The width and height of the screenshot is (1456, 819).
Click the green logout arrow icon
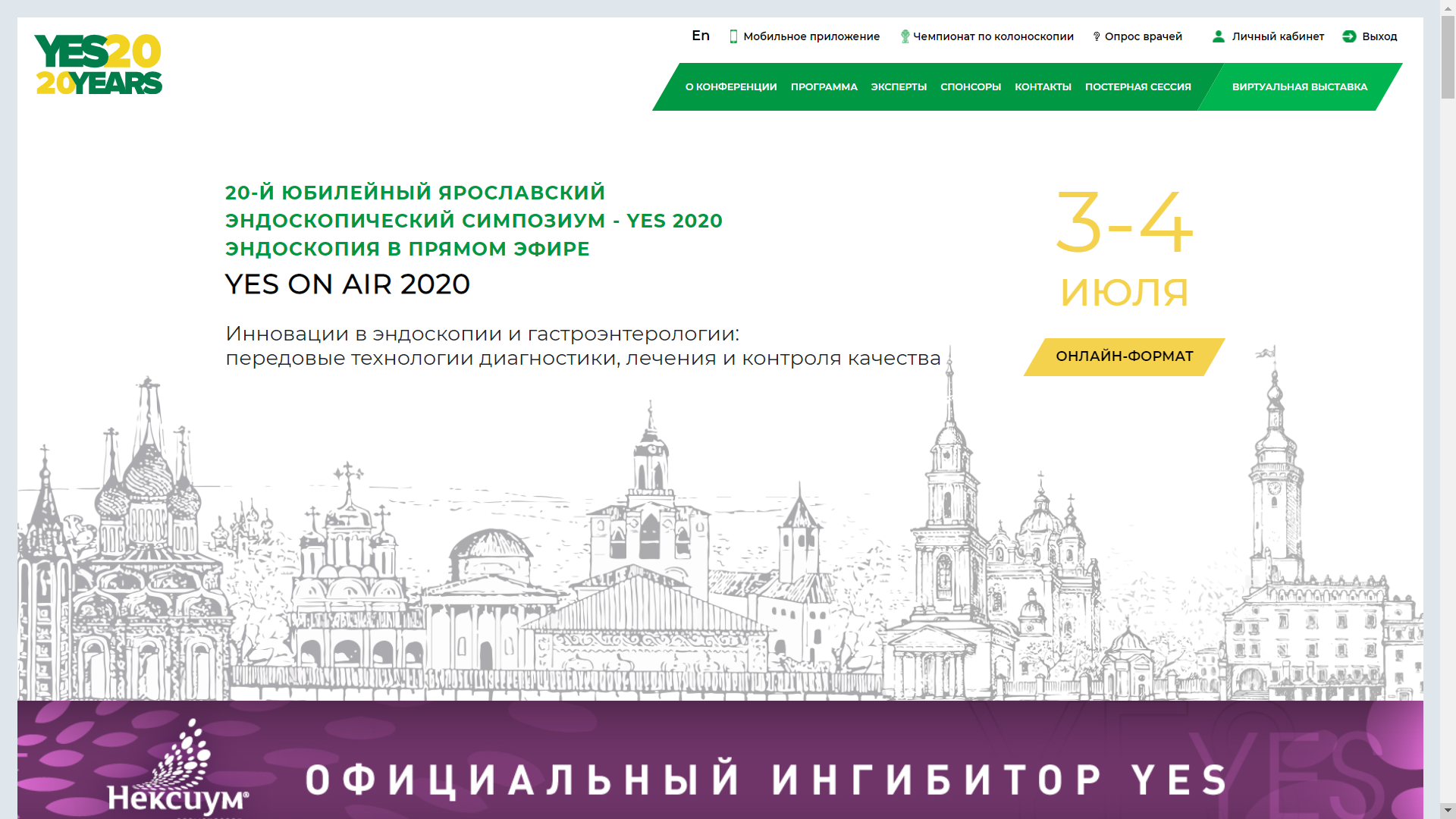(x=1349, y=36)
